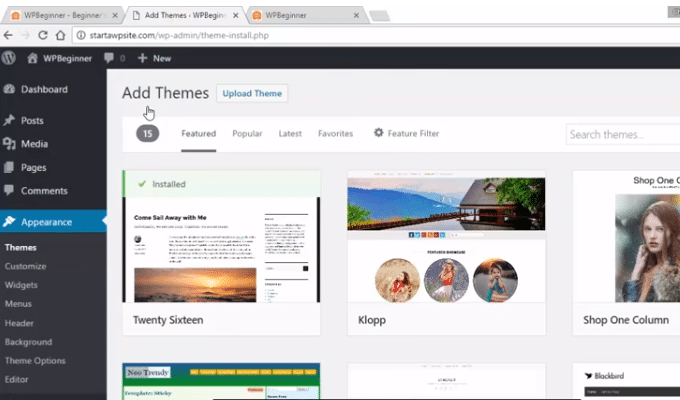Click the Search themes input field
The height and width of the screenshot is (400, 680).
point(622,134)
